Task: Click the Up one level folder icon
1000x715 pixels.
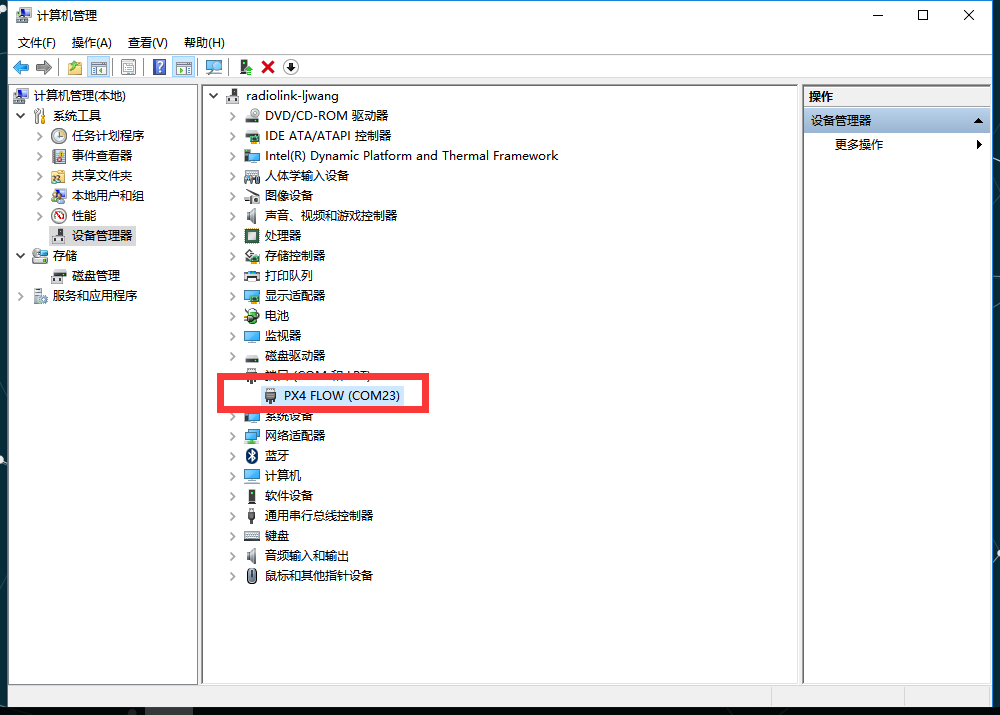Action: tap(75, 67)
